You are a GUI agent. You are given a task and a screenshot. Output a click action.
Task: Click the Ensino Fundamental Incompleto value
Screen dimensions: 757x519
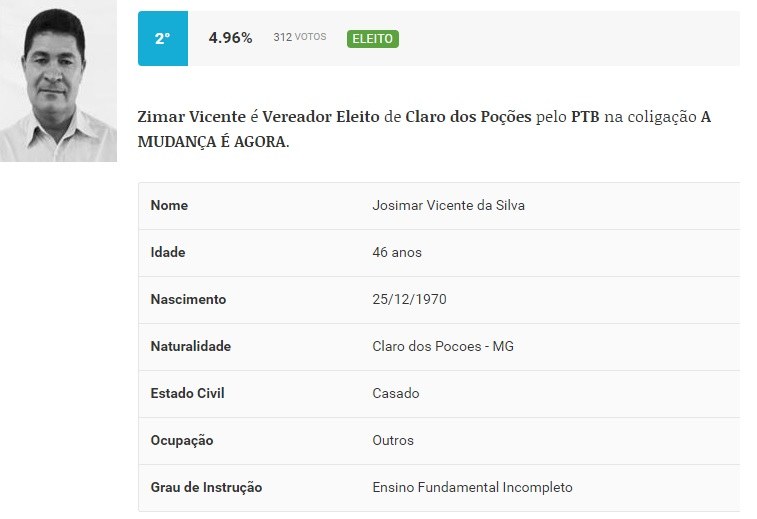[472, 488]
